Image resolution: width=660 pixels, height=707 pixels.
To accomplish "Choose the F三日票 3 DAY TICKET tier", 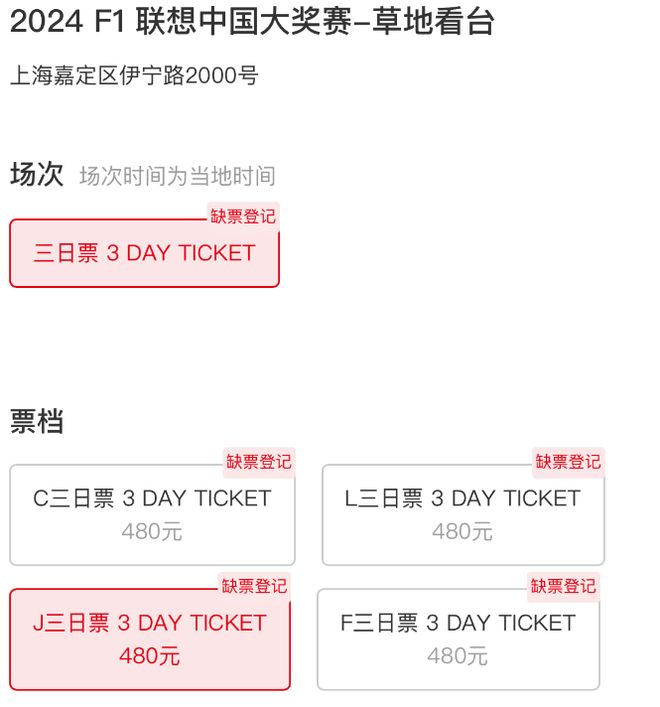I will (458, 623).
